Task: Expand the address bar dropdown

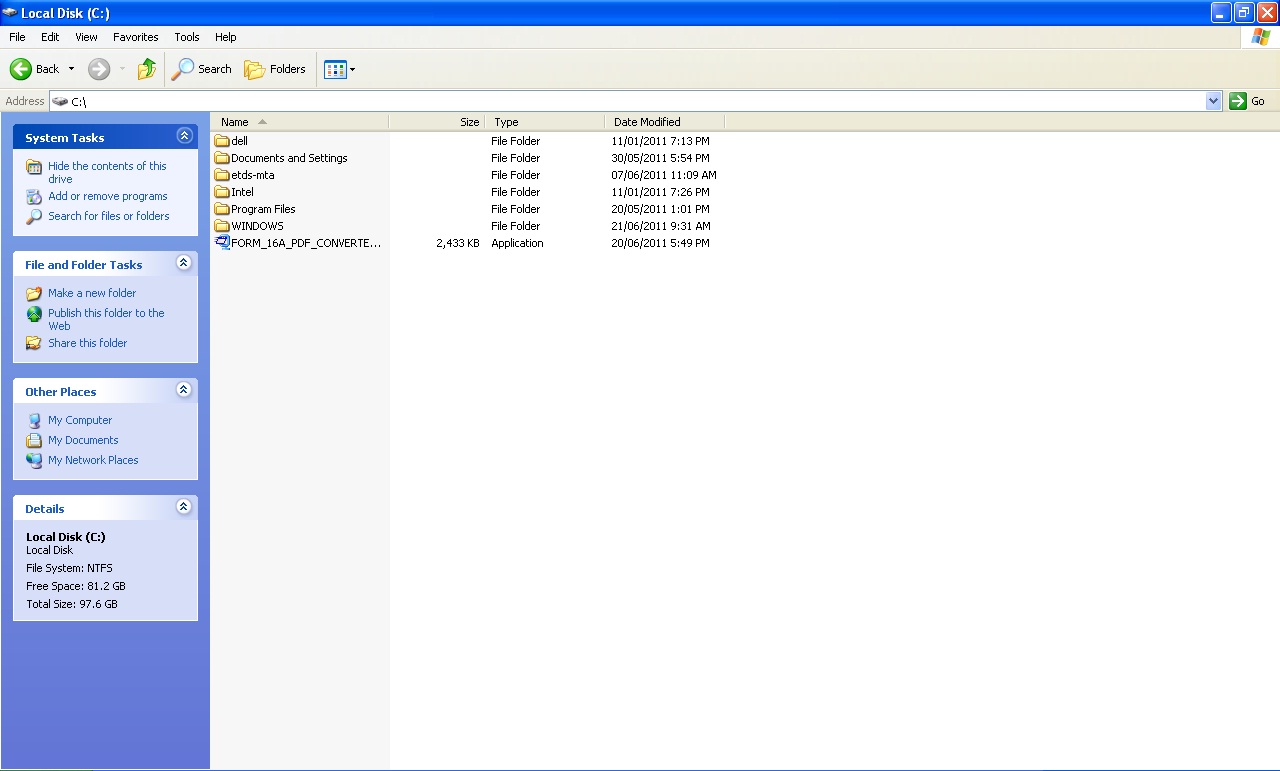Action: [1214, 101]
